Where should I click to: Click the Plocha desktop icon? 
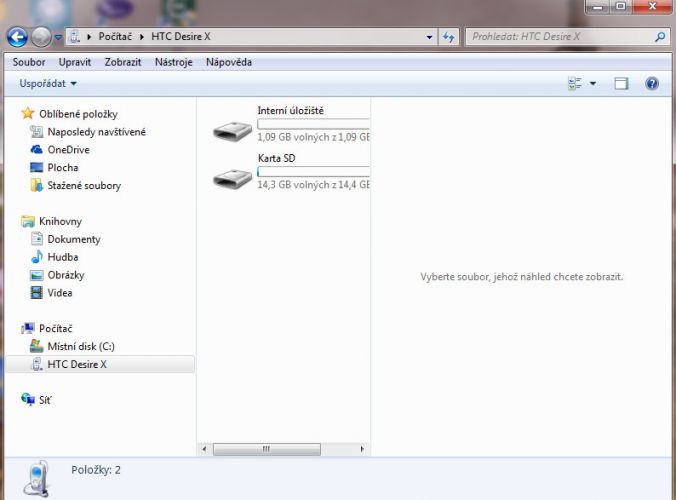(x=37, y=168)
